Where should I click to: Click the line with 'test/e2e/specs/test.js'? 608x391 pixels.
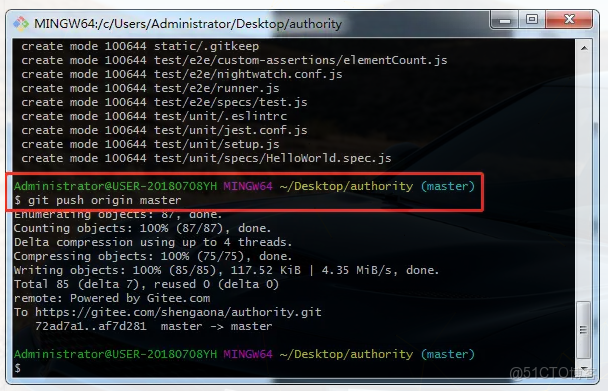pos(164,102)
